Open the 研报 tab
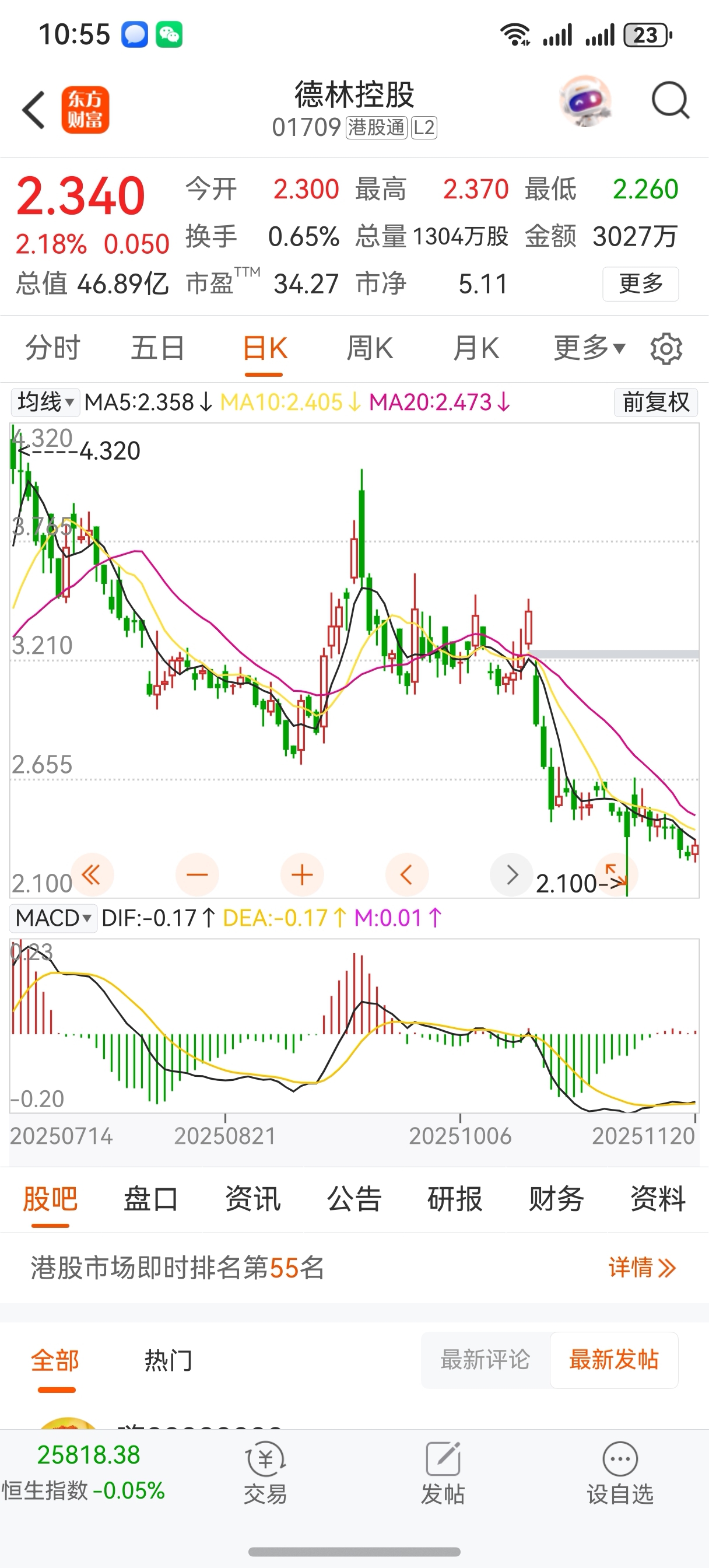 pos(455,1199)
